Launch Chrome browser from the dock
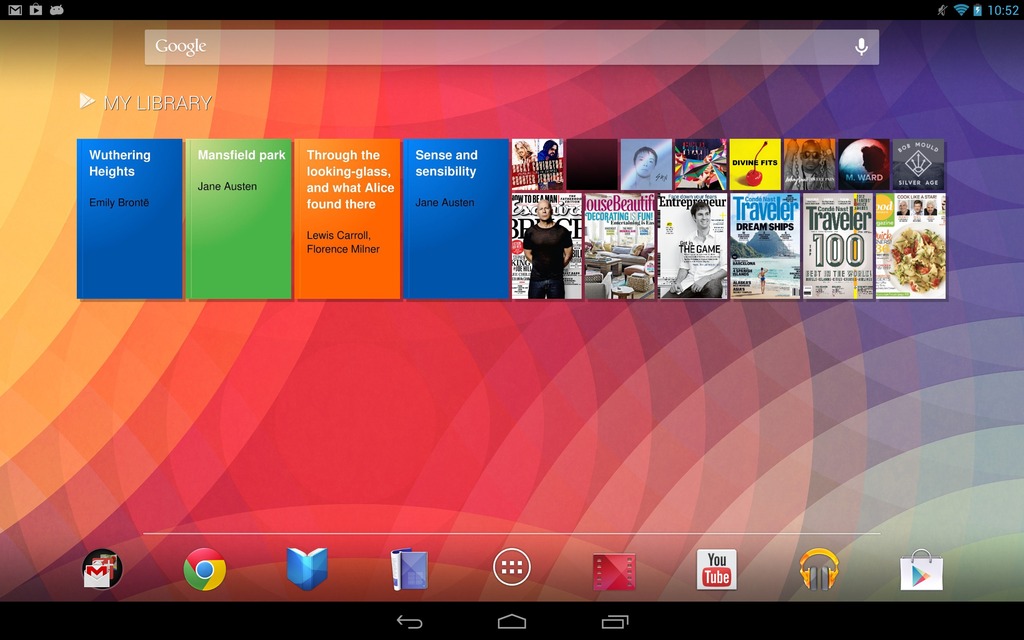The image size is (1024, 640). click(204, 569)
